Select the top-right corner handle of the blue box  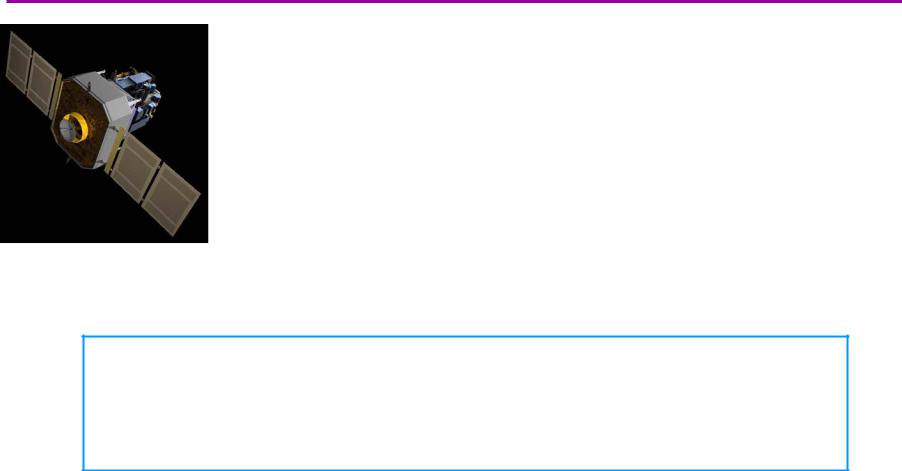pyautogui.click(x=848, y=336)
